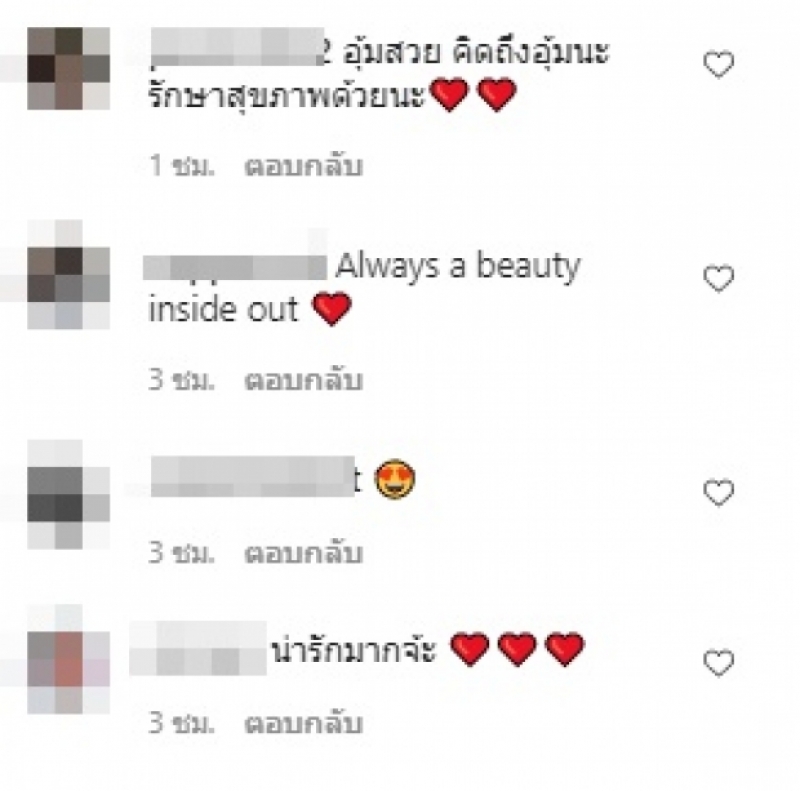Click the 1 ชม. timestamp
Viewport: 800px width, 791px height.
(182, 166)
